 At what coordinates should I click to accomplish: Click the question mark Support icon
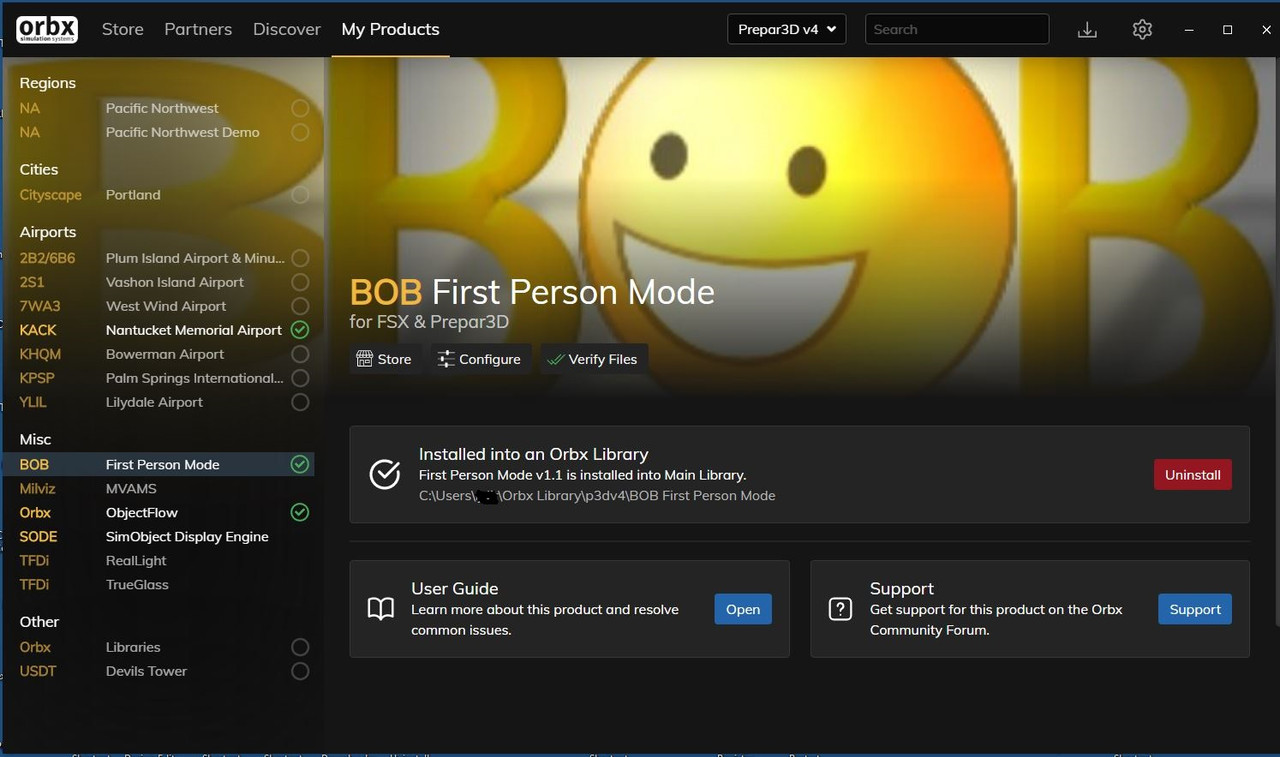click(x=840, y=609)
